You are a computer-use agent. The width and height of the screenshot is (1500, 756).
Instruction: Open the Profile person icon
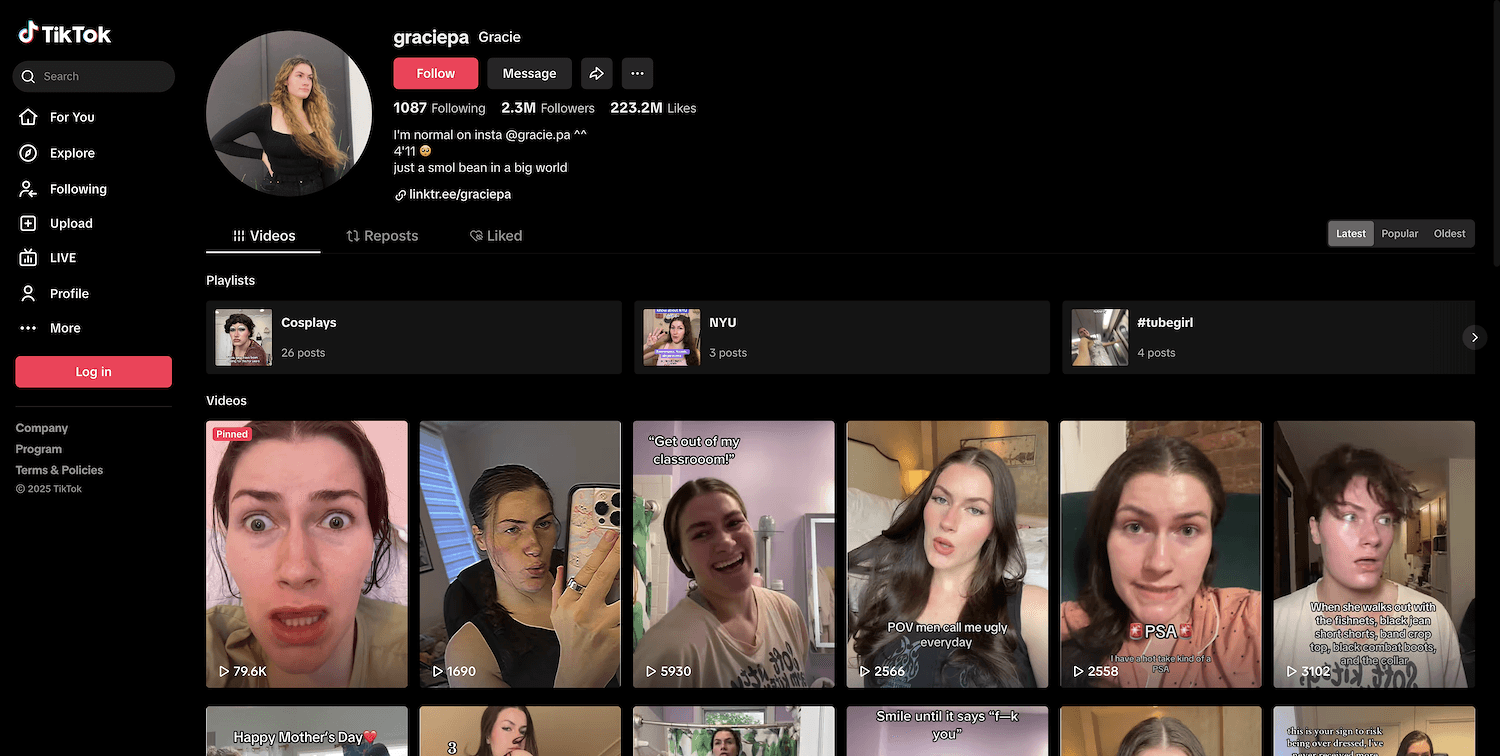click(29, 293)
